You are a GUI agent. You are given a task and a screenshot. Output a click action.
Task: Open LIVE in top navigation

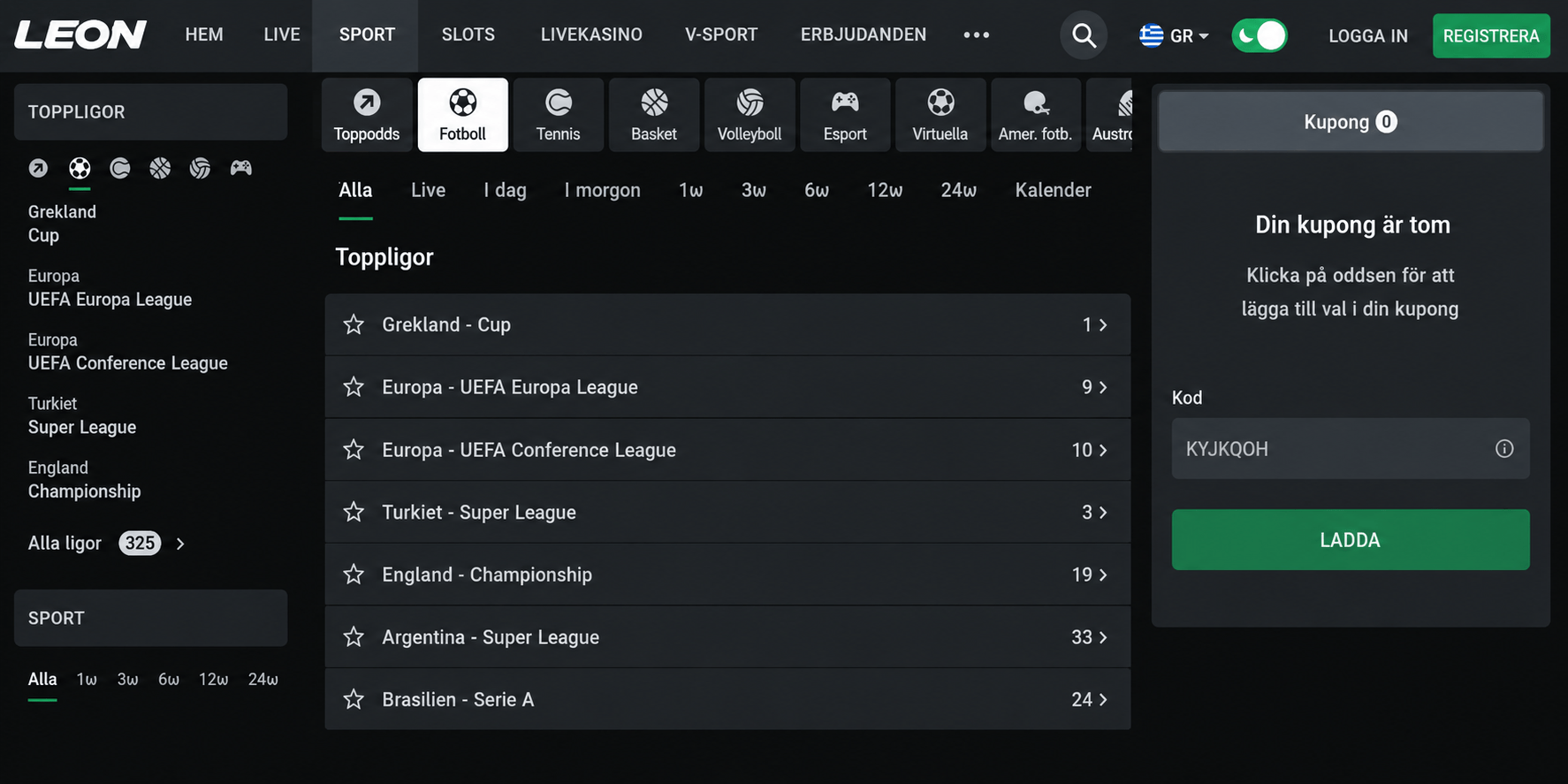tap(282, 34)
